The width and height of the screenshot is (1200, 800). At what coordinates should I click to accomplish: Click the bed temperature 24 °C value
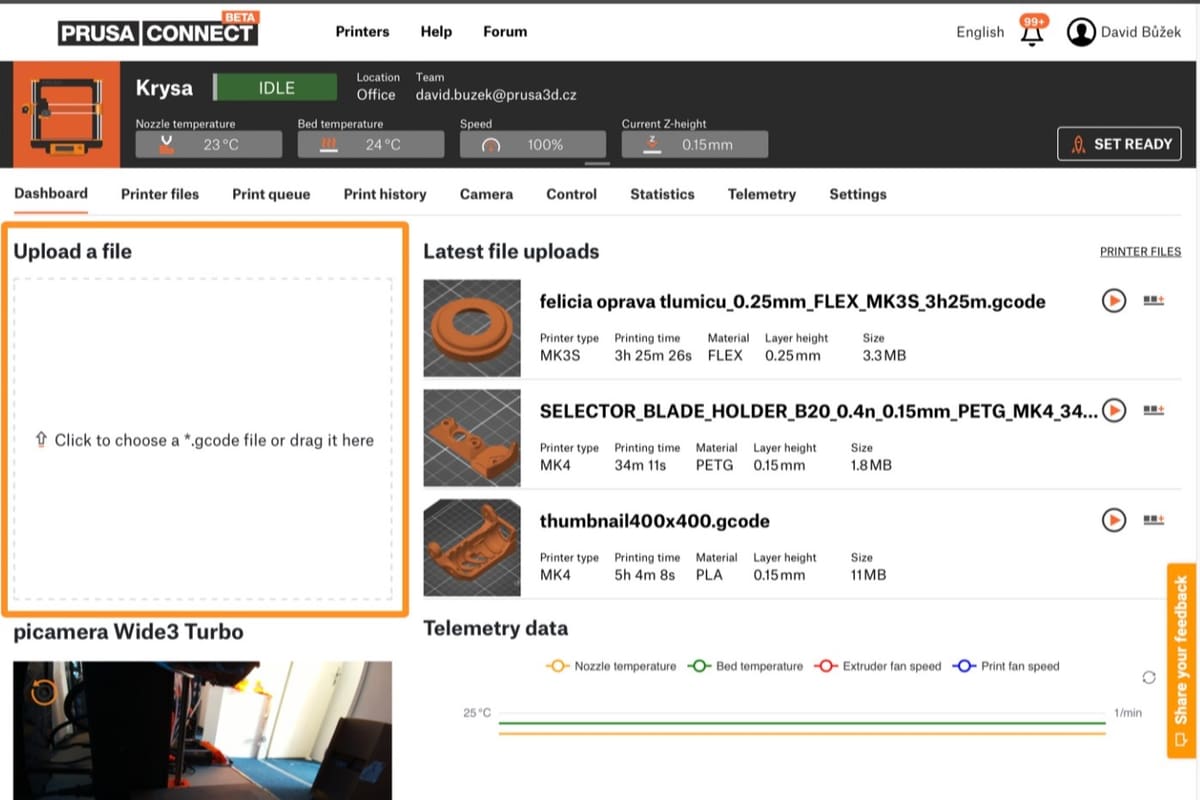pos(383,145)
